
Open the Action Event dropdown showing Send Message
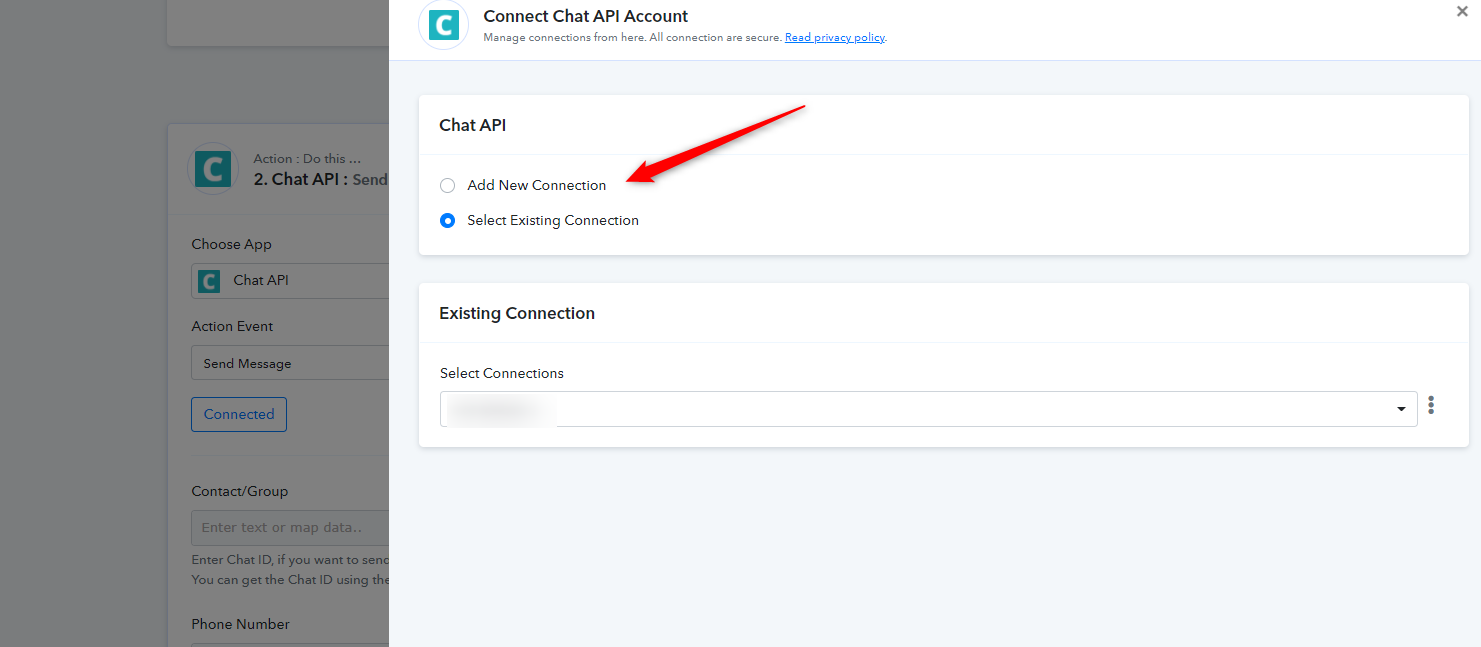pos(290,363)
